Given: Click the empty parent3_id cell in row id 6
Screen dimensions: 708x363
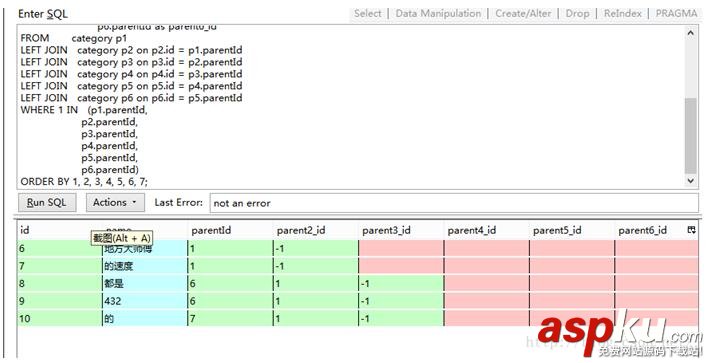Looking at the screenshot, I should click(401, 248).
